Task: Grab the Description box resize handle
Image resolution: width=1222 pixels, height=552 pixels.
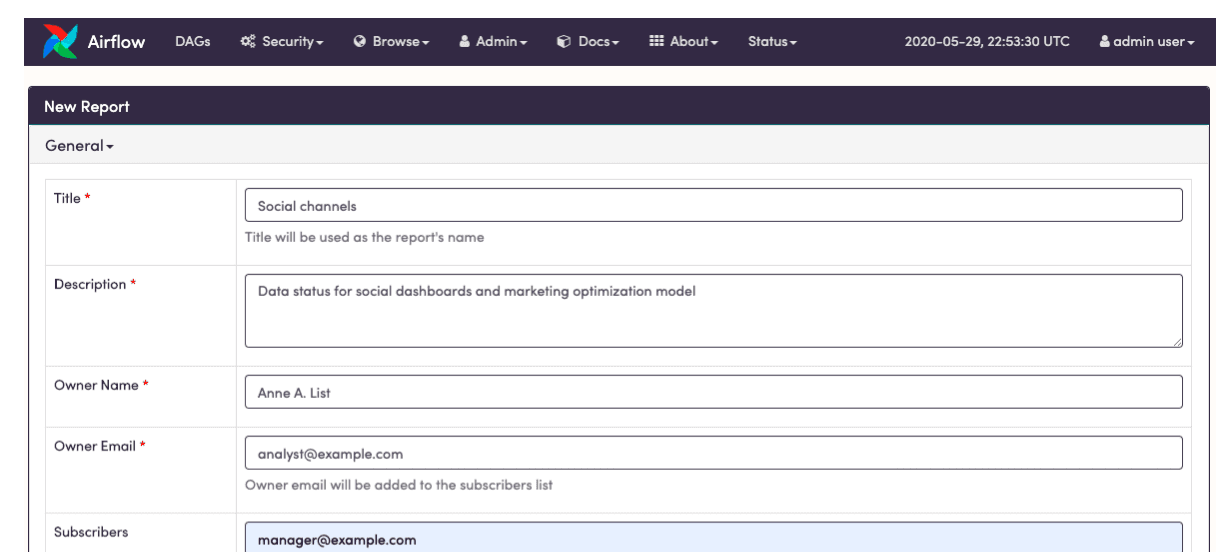Action: click(x=1177, y=342)
